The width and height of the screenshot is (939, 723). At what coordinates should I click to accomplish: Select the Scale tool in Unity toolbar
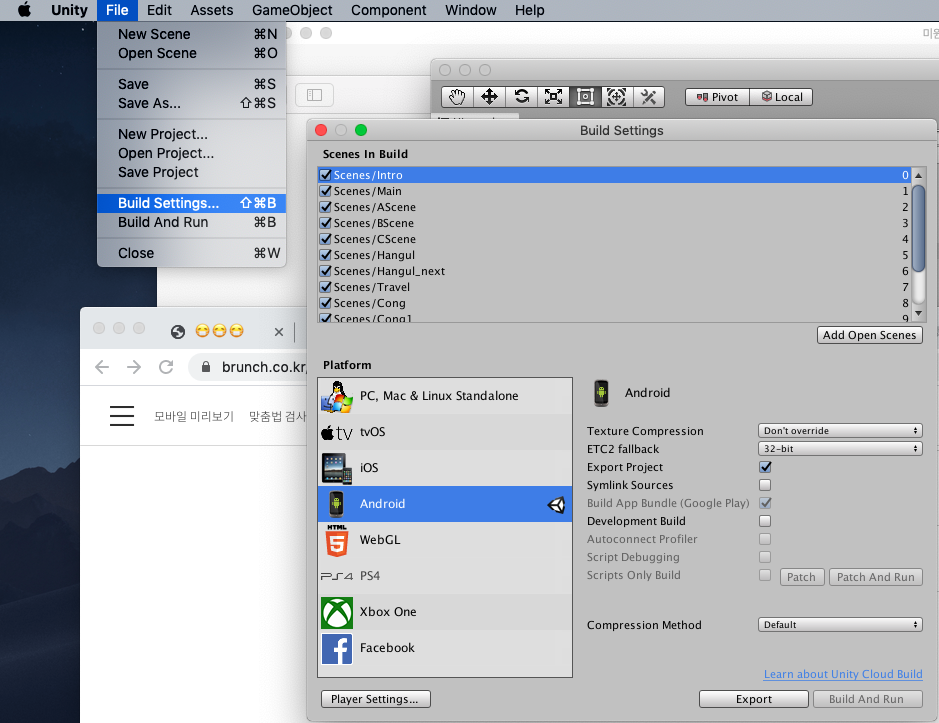pyautogui.click(x=553, y=96)
